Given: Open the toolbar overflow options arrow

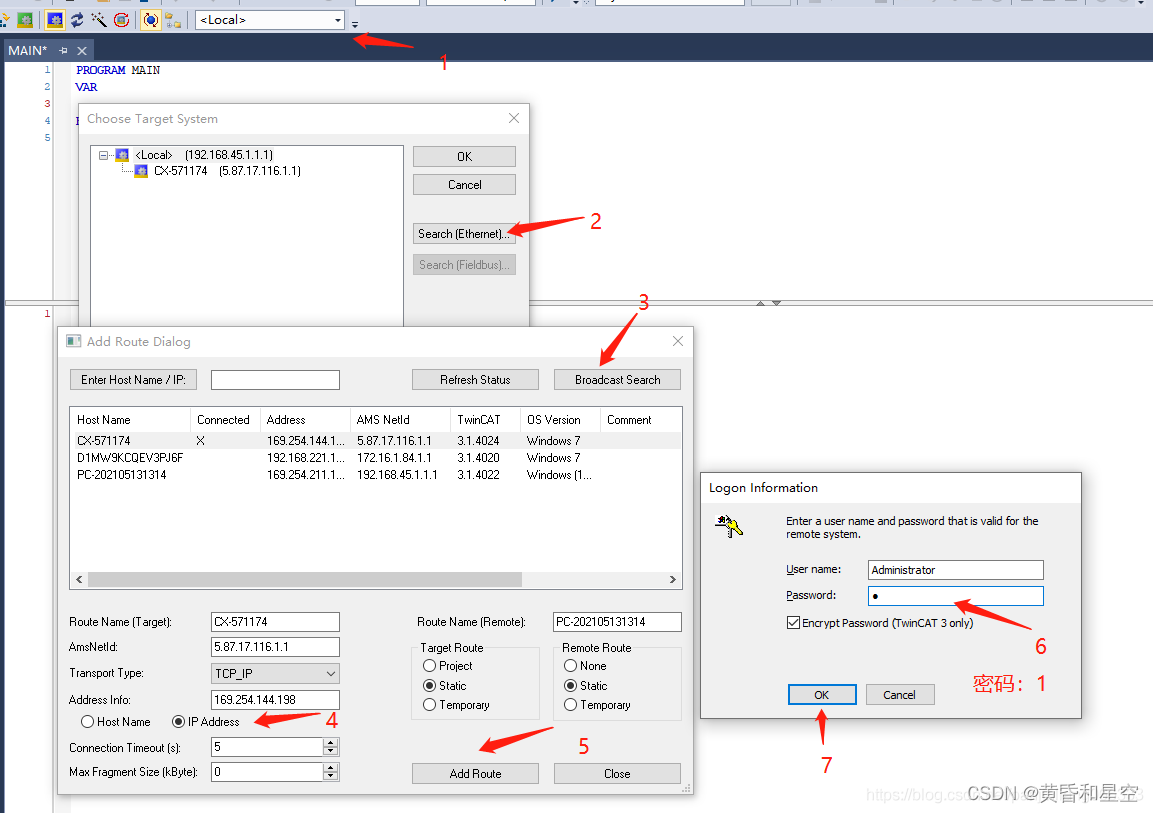Looking at the screenshot, I should (355, 24).
